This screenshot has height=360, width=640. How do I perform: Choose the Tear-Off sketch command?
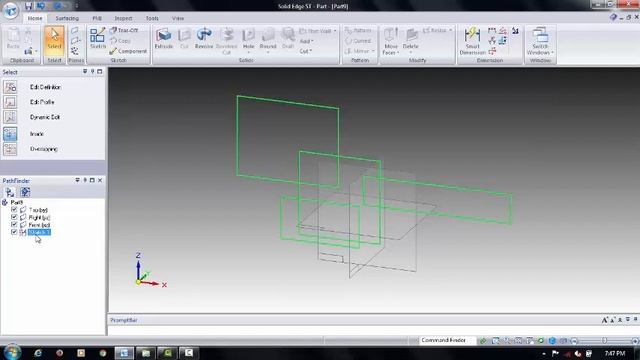pyautogui.click(x=124, y=31)
